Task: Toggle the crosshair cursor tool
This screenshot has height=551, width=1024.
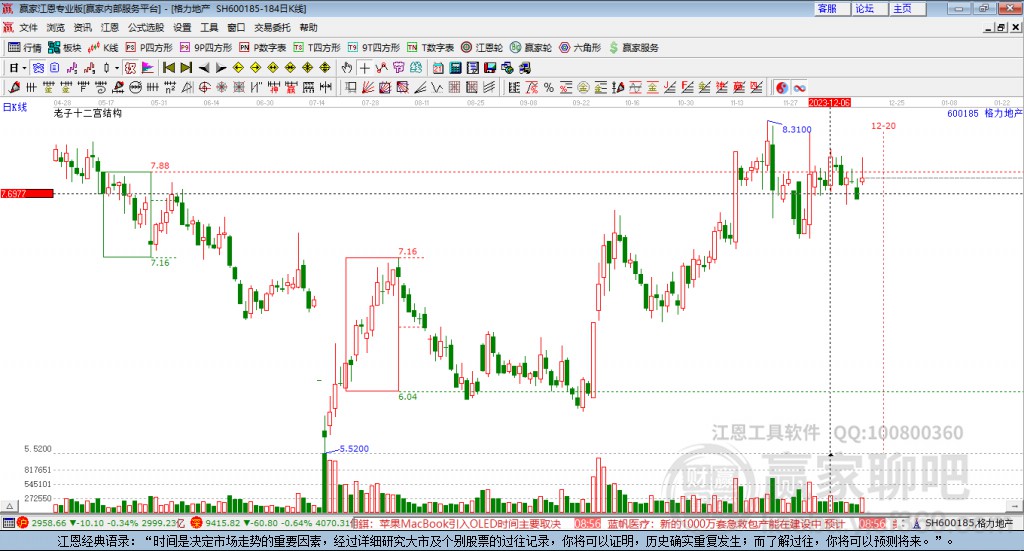Action: tap(364, 68)
